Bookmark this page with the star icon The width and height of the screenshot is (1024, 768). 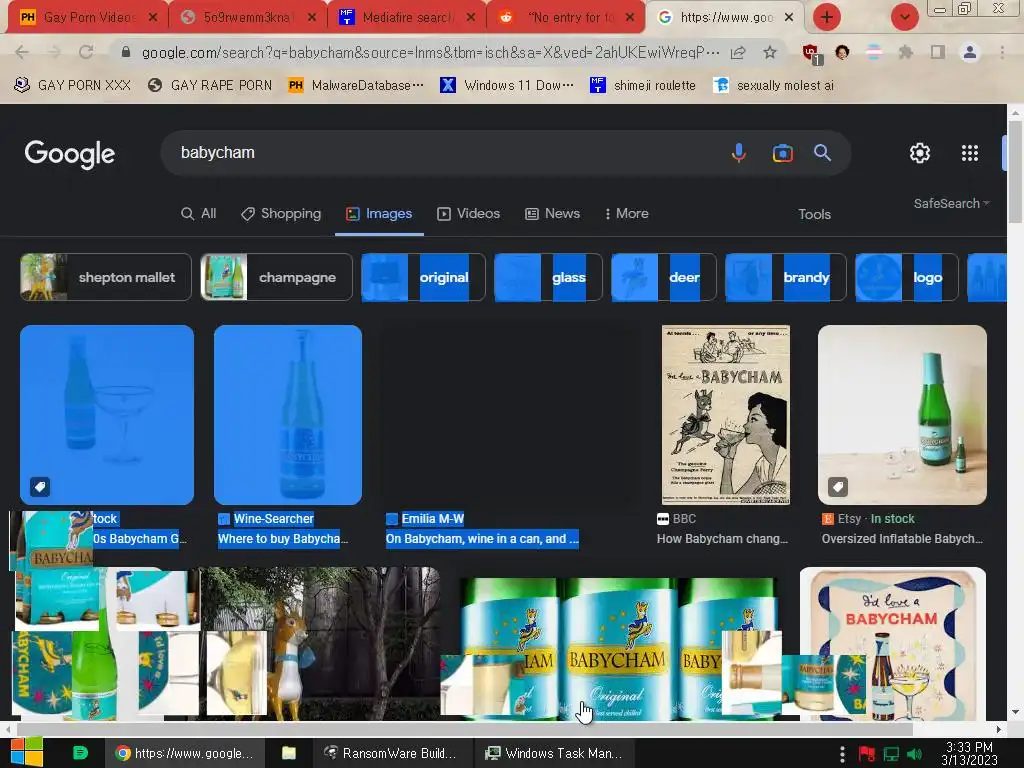[770, 52]
